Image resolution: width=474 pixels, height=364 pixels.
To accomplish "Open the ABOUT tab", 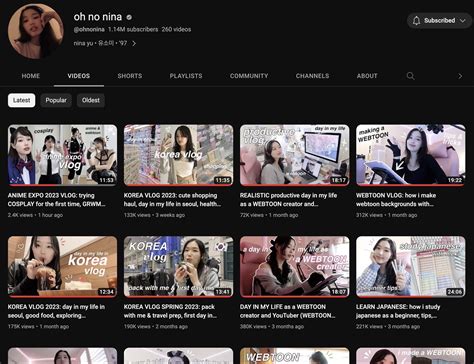I will pos(367,76).
